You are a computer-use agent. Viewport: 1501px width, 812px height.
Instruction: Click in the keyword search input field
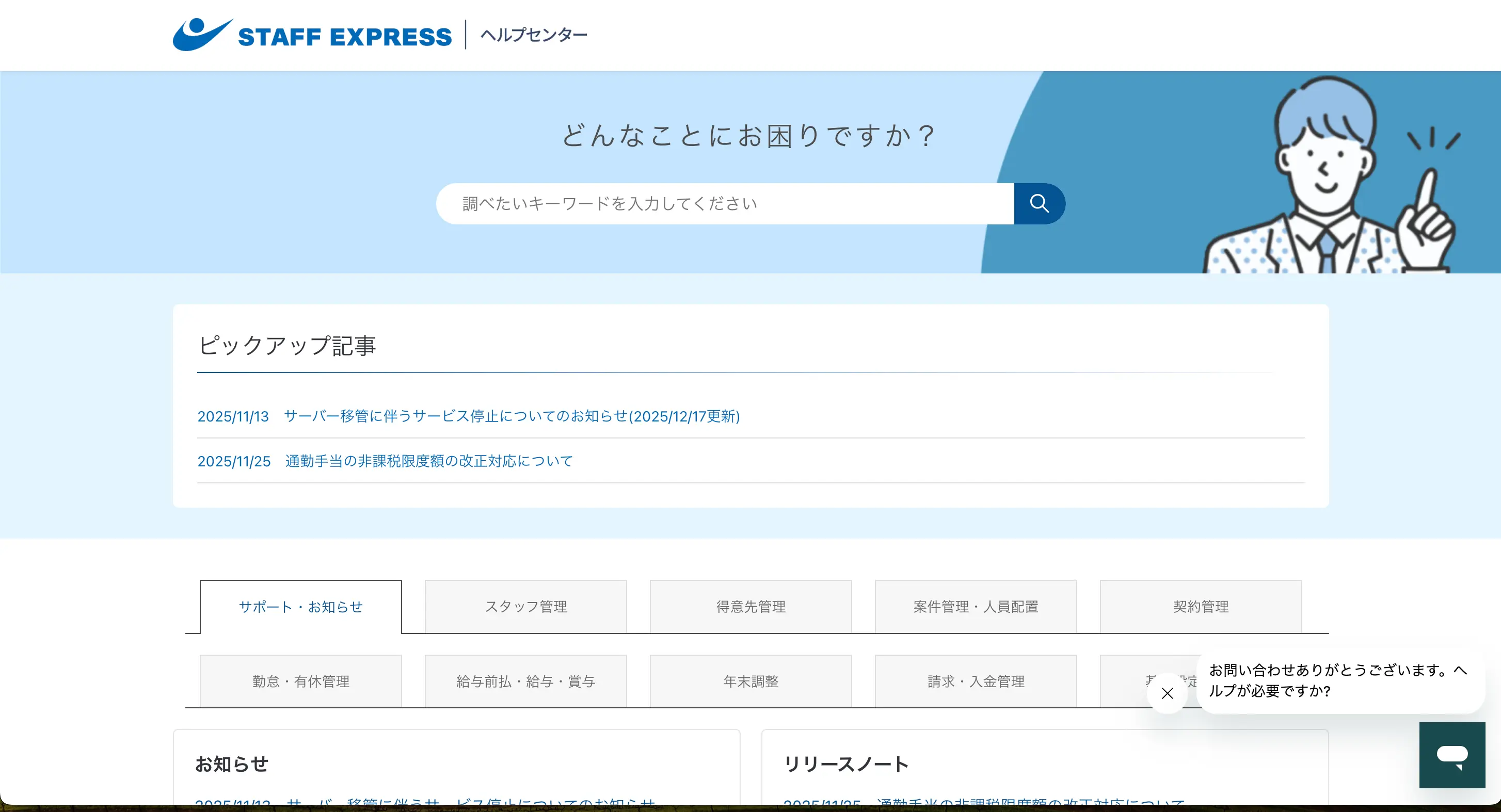699,203
